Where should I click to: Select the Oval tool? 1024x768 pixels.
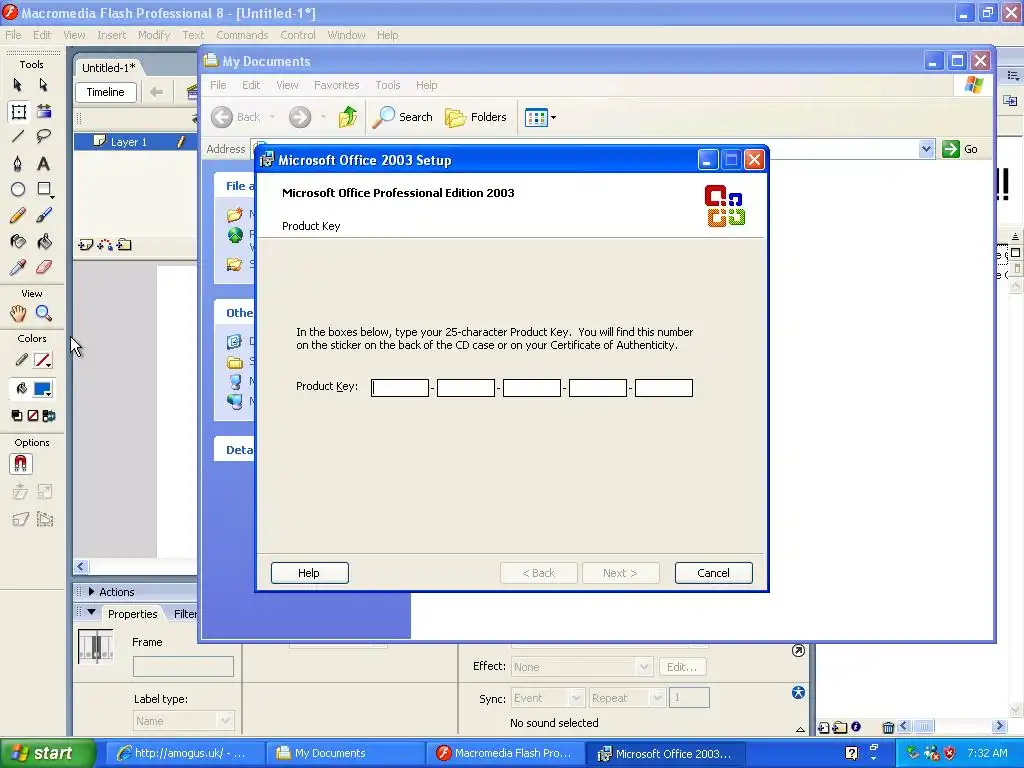point(18,189)
